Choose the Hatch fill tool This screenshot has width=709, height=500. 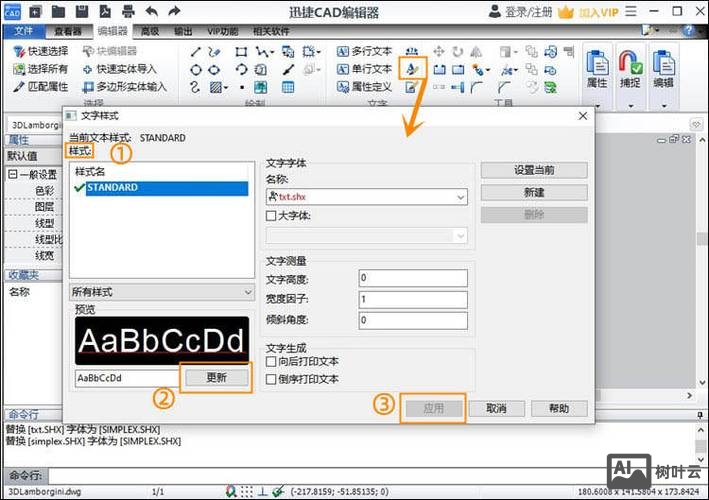[216, 87]
